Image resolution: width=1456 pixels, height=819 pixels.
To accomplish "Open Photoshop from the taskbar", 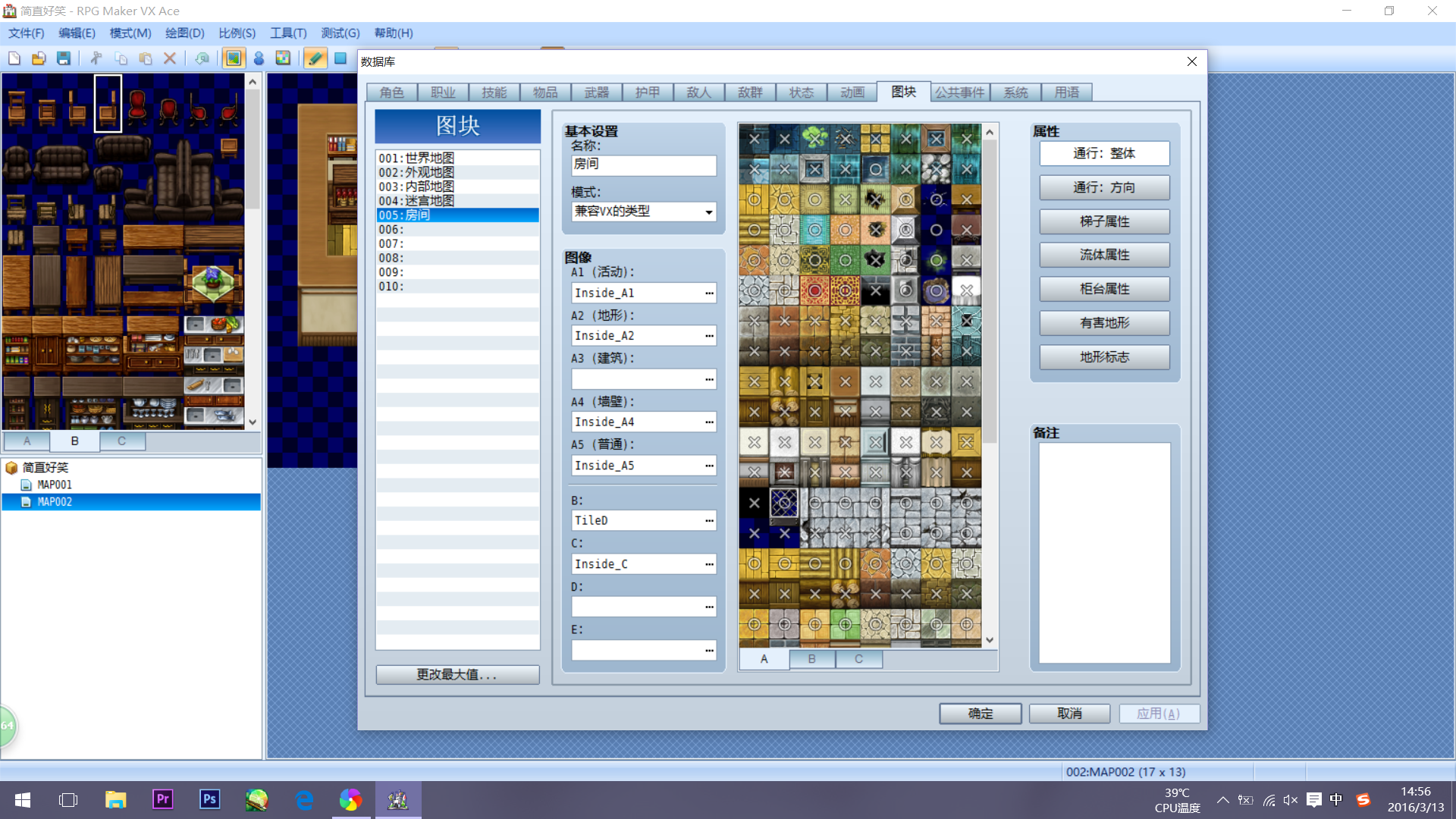I will coord(209,799).
